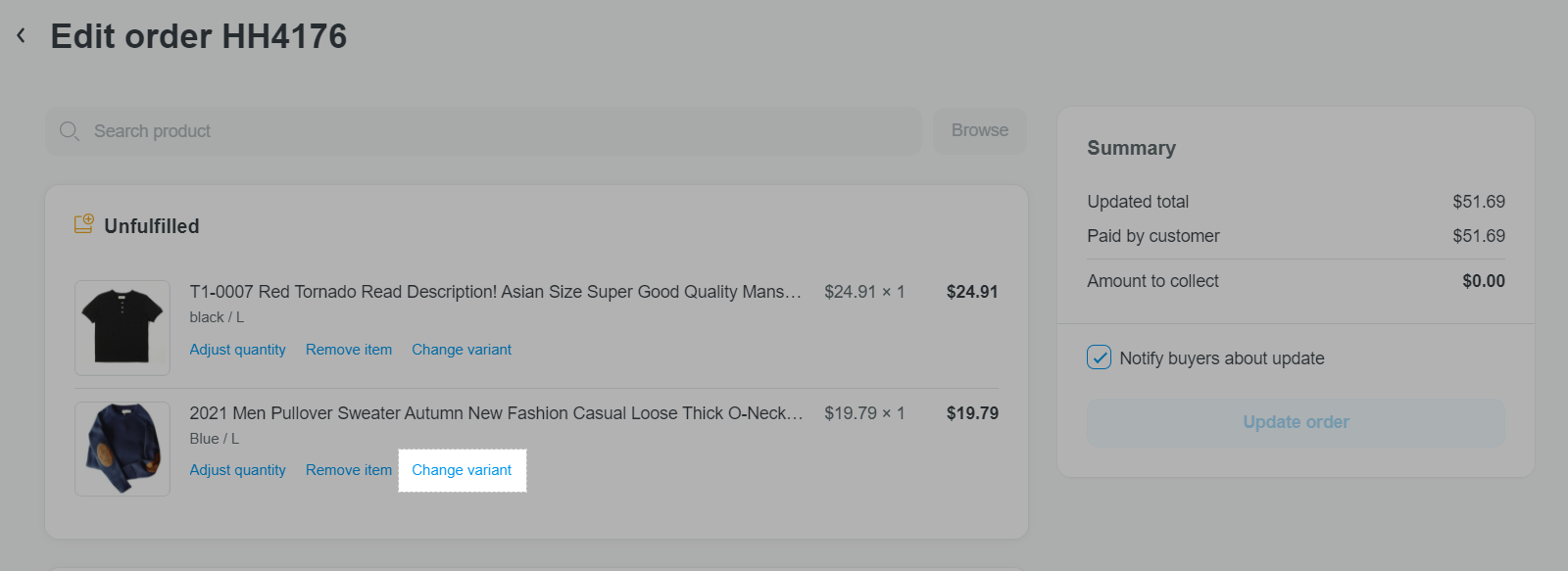Open the blue pullover sweater thumbnail
The height and width of the screenshot is (571, 1568).
click(122, 449)
